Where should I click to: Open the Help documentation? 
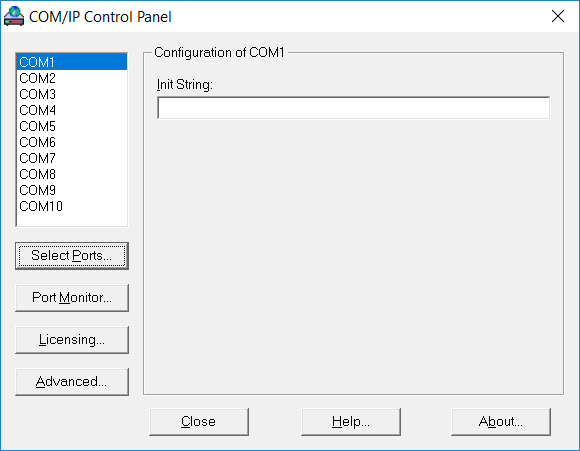[351, 422]
